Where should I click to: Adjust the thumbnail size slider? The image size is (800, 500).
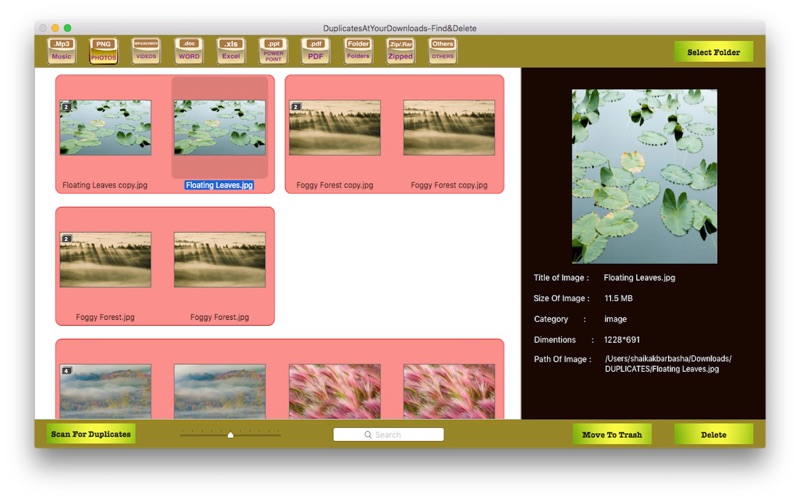(231, 435)
